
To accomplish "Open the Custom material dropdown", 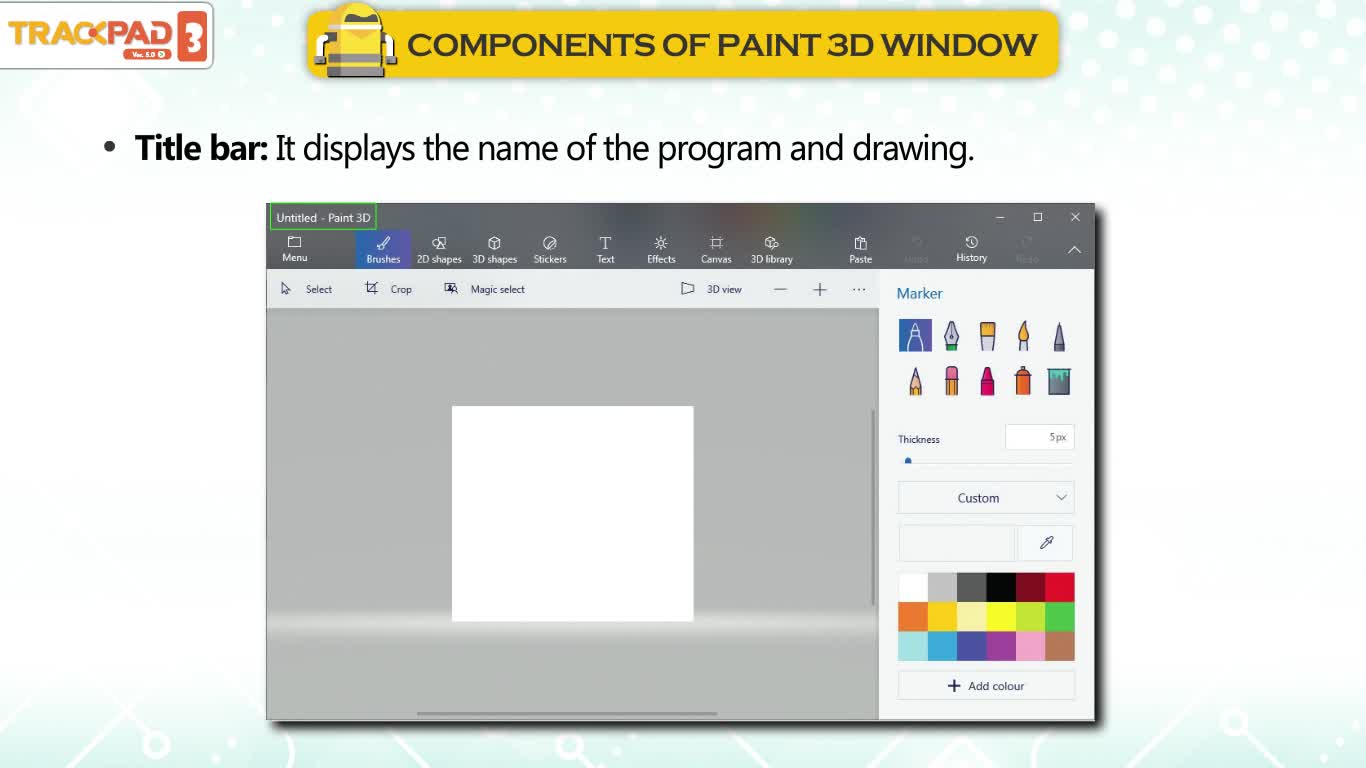I will (986, 498).
